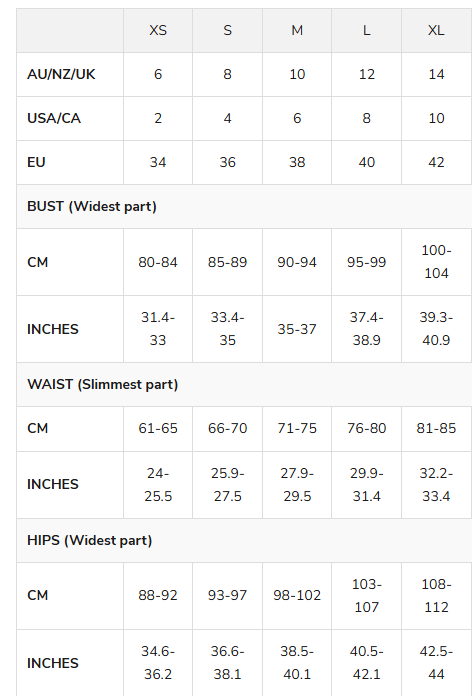Select the AU/NZ/UK size 14 cell
The image size is (472, 696).
point(436,74)
